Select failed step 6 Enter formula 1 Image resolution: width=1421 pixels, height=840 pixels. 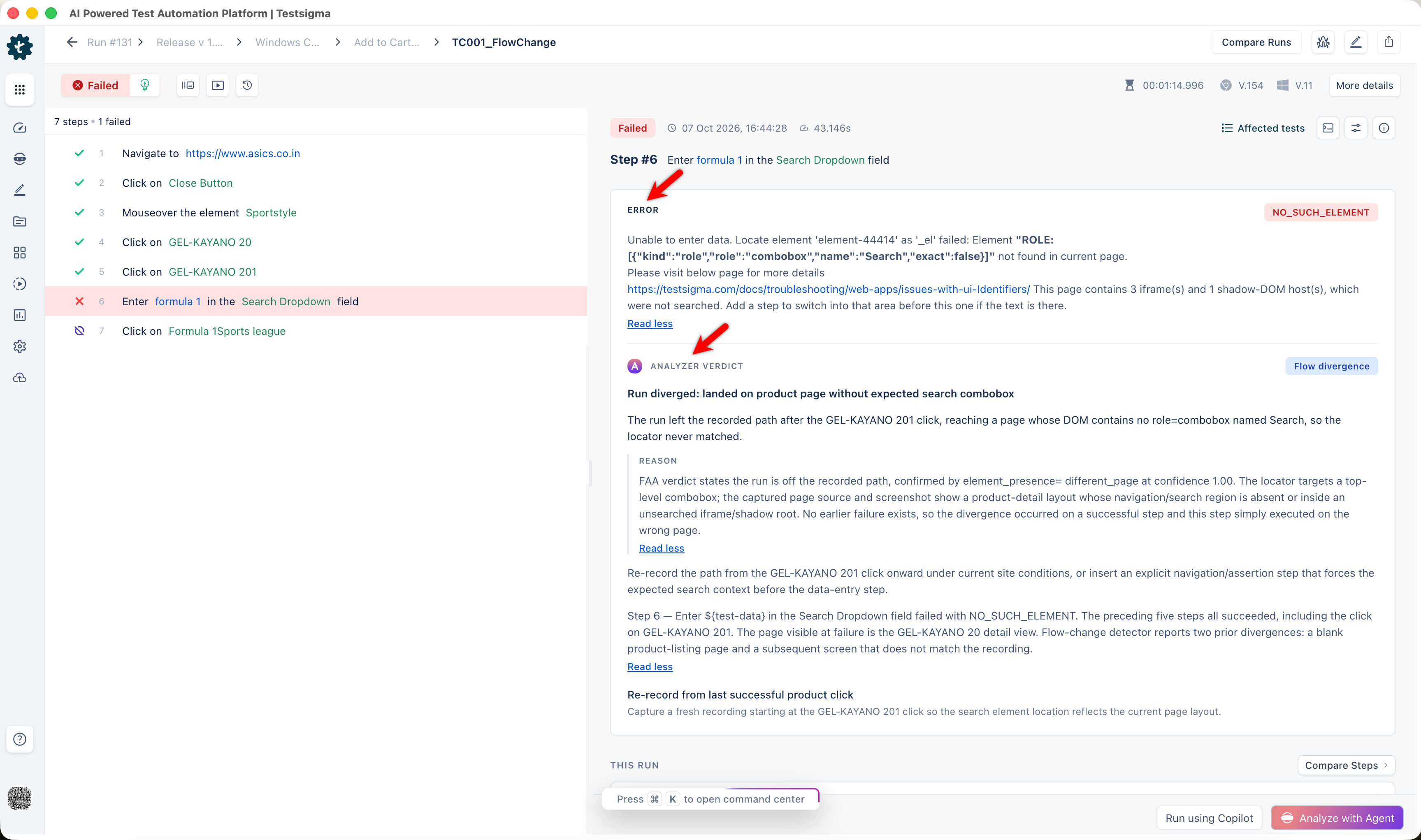coord(316,301)
